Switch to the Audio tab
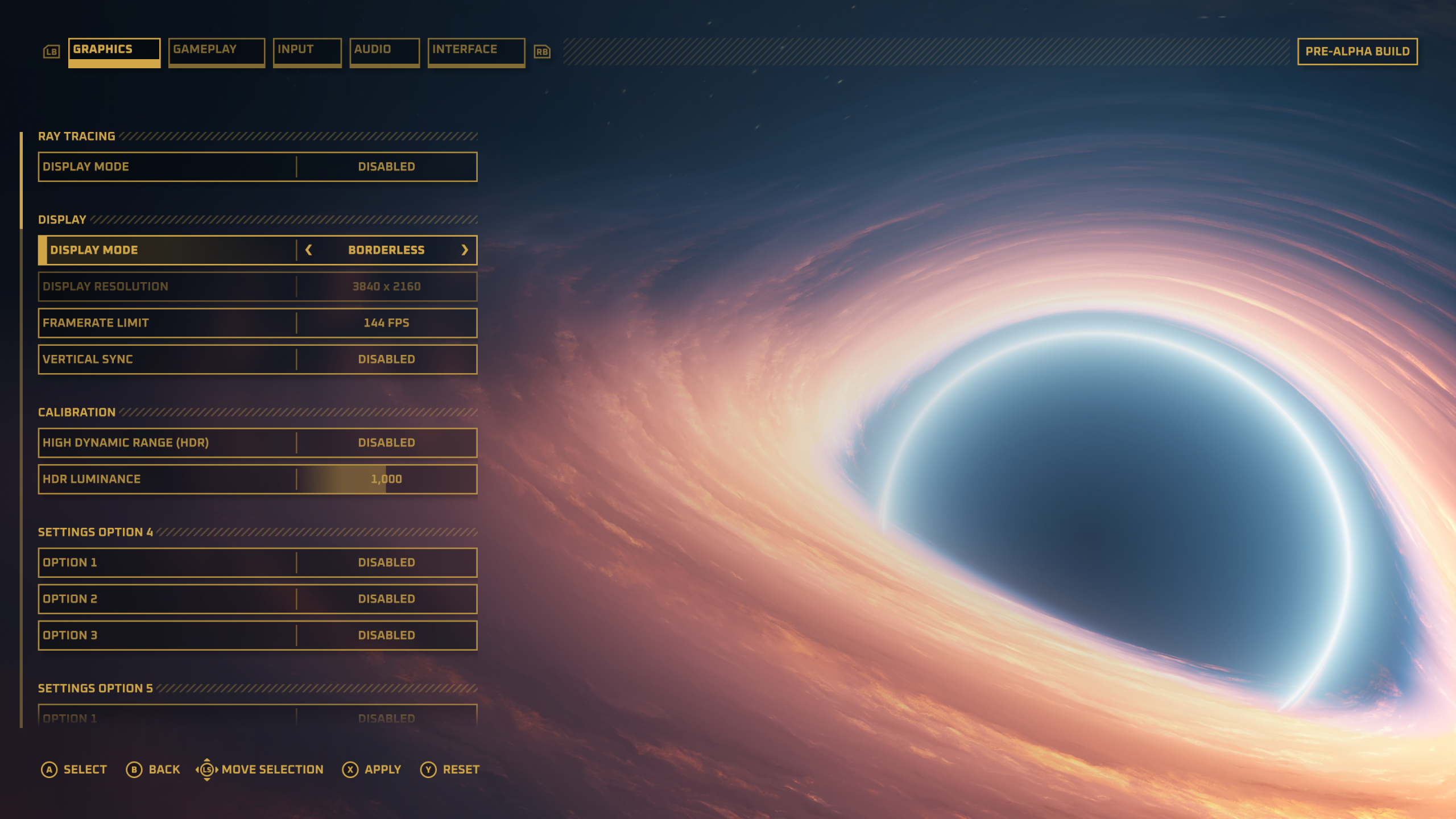The height and width of the screenshot is (819, 1456). (384, 51)
